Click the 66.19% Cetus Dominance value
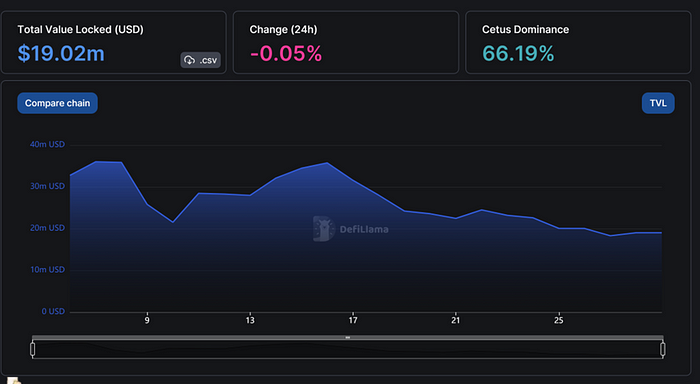The image size is (700, 384). click(518, 54)
